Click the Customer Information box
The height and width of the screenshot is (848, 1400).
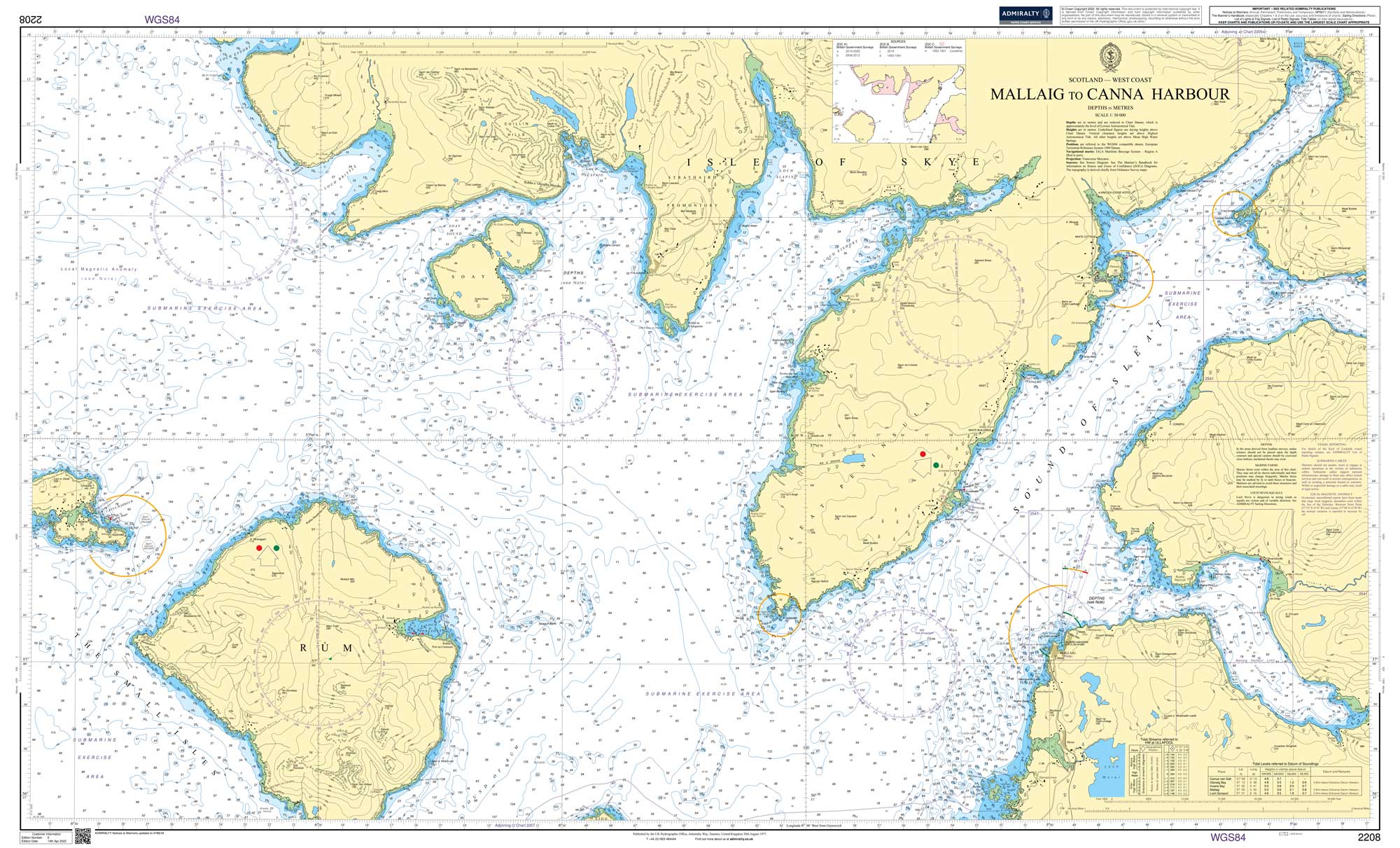point(48,837)
